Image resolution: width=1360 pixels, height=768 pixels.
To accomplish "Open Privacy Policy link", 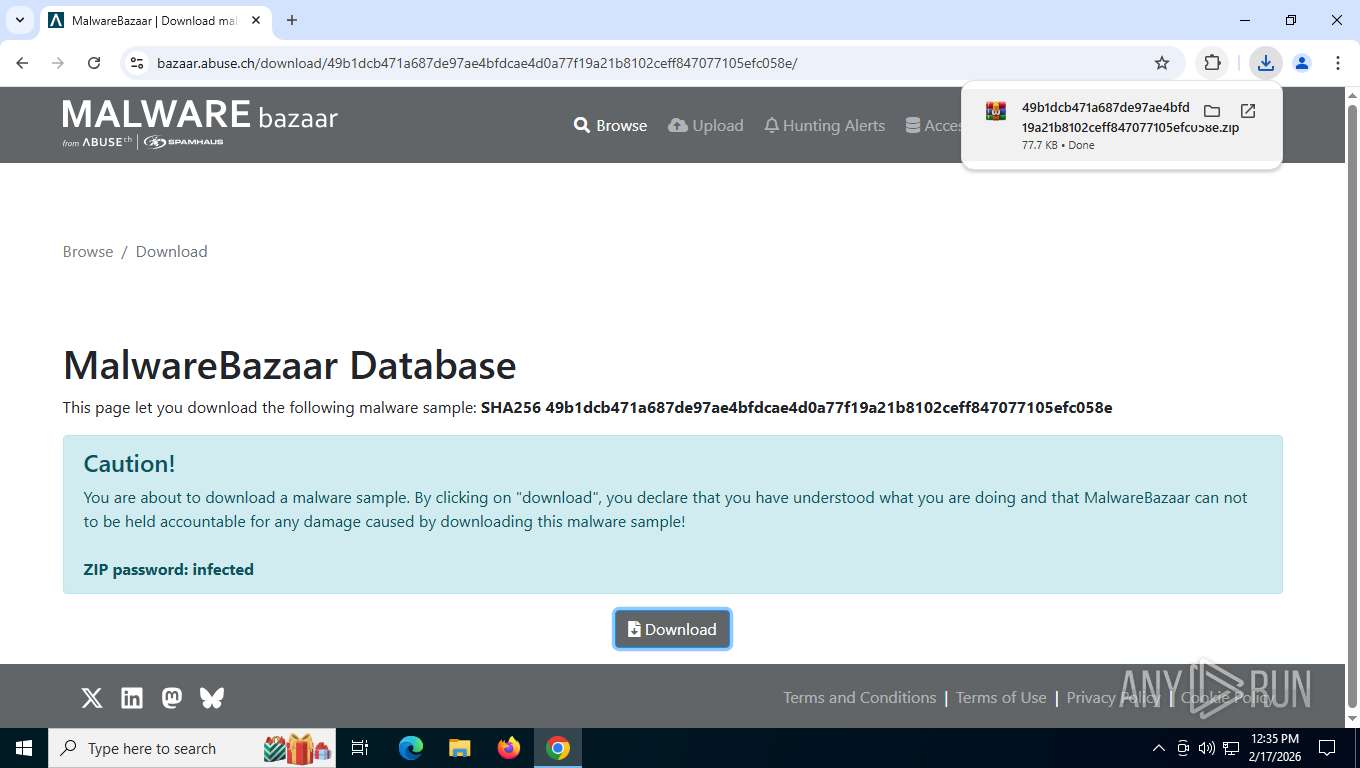I will click(1114, 698).
